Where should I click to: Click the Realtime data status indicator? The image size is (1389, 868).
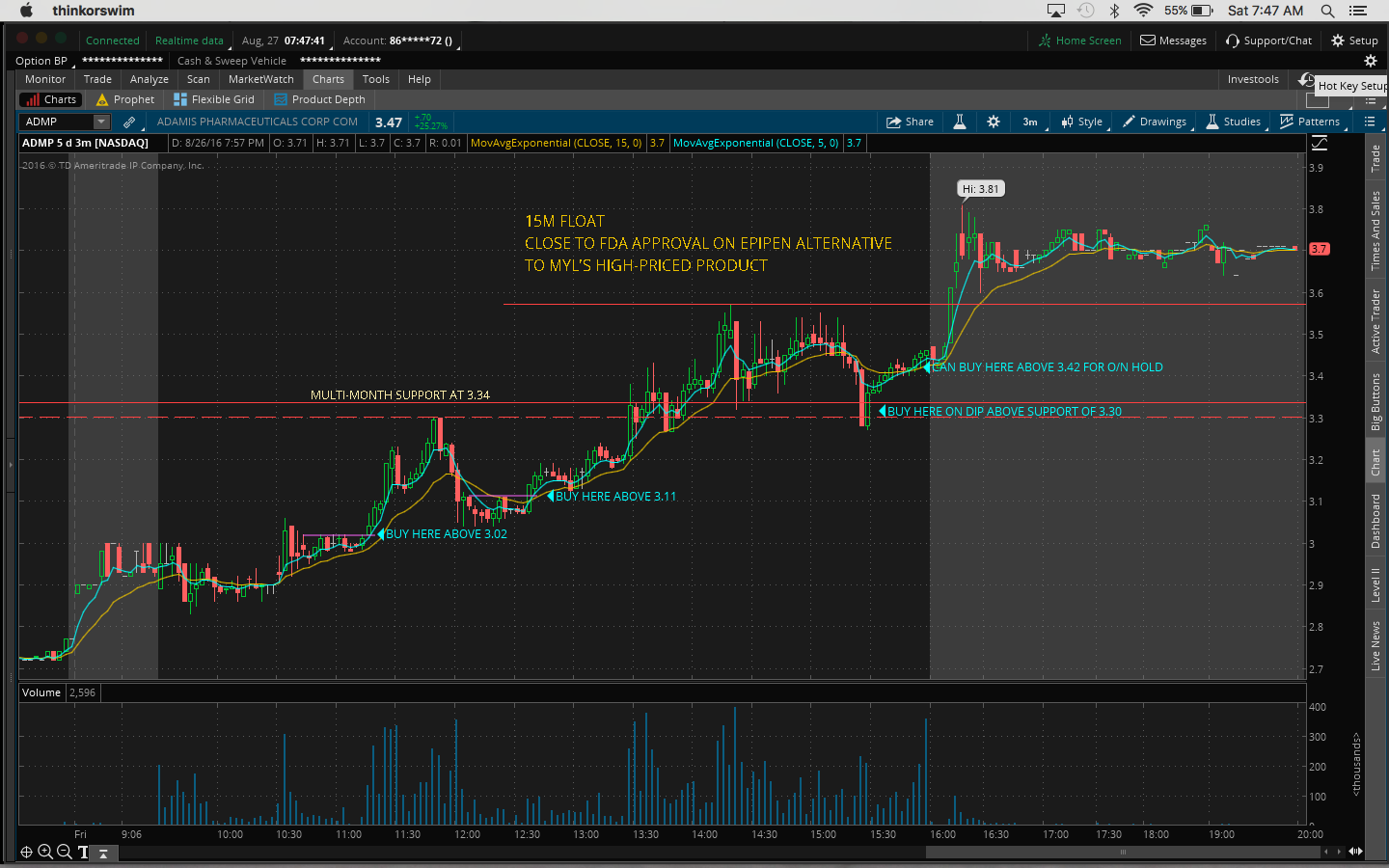[191, 41]
